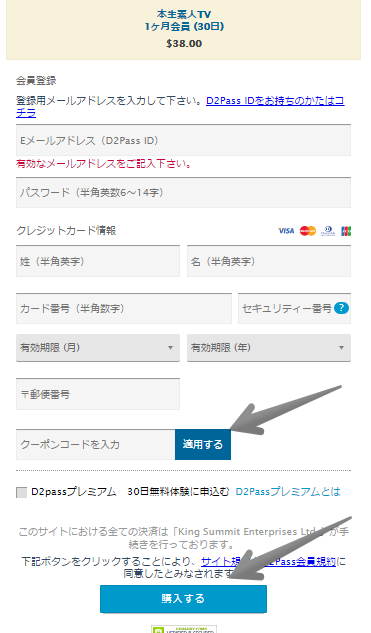Click the Diners Club card logo
The height and width of the screenshot is (633, 371).
(x=328, y=231)
